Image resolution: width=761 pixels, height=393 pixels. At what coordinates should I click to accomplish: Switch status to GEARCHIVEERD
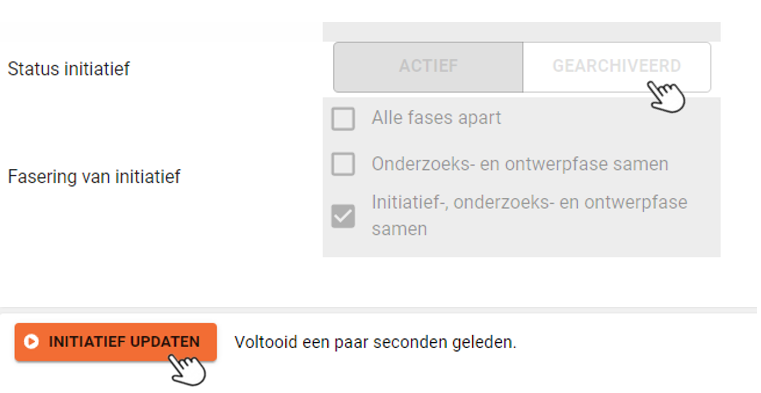pos(617,66)
